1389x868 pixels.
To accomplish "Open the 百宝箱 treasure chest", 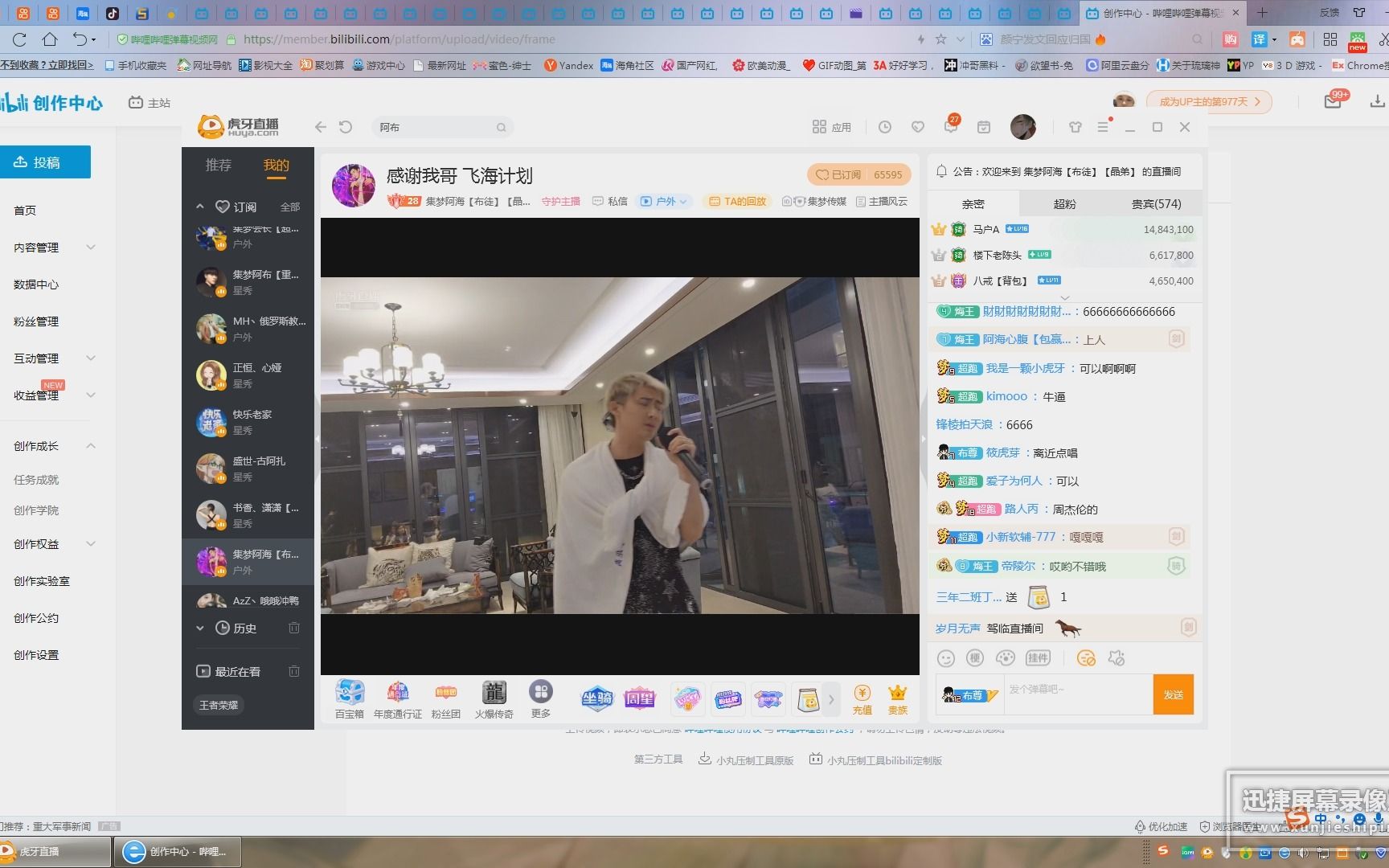I will 350,698.
